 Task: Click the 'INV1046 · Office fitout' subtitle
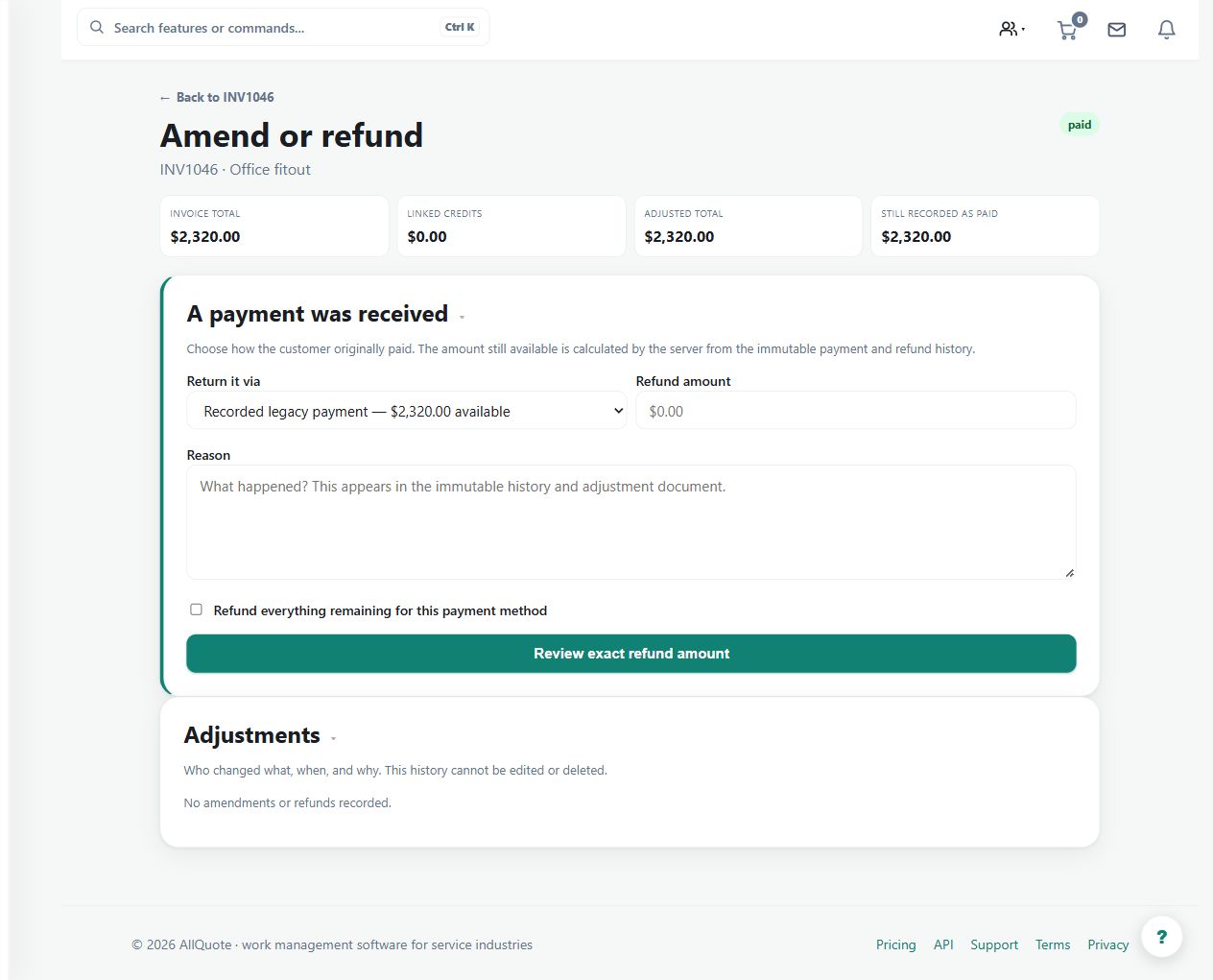235,169
